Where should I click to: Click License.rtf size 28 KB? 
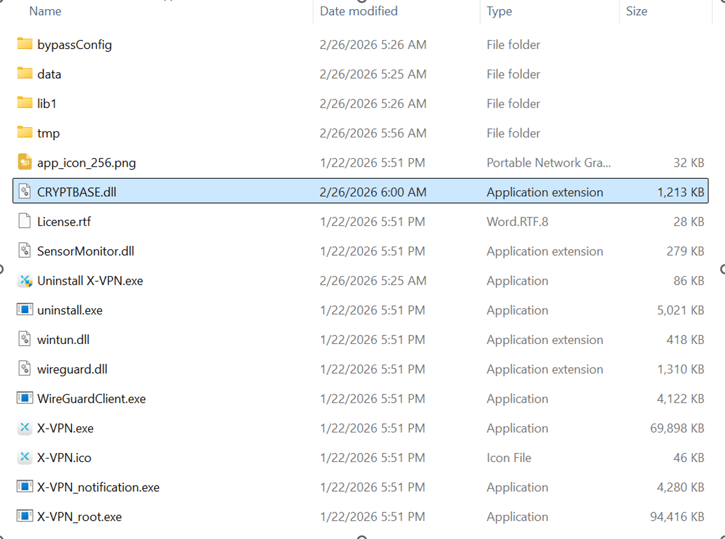point(689,222)
